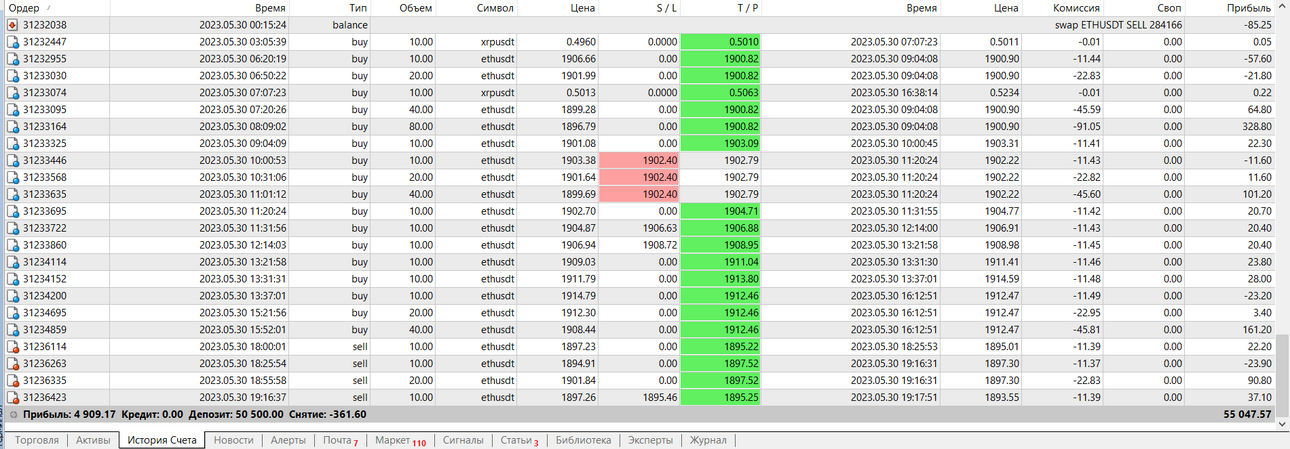
Task: Click the blue order icon of 31234859
Action: pyautogui.click(x=12, y=329)
